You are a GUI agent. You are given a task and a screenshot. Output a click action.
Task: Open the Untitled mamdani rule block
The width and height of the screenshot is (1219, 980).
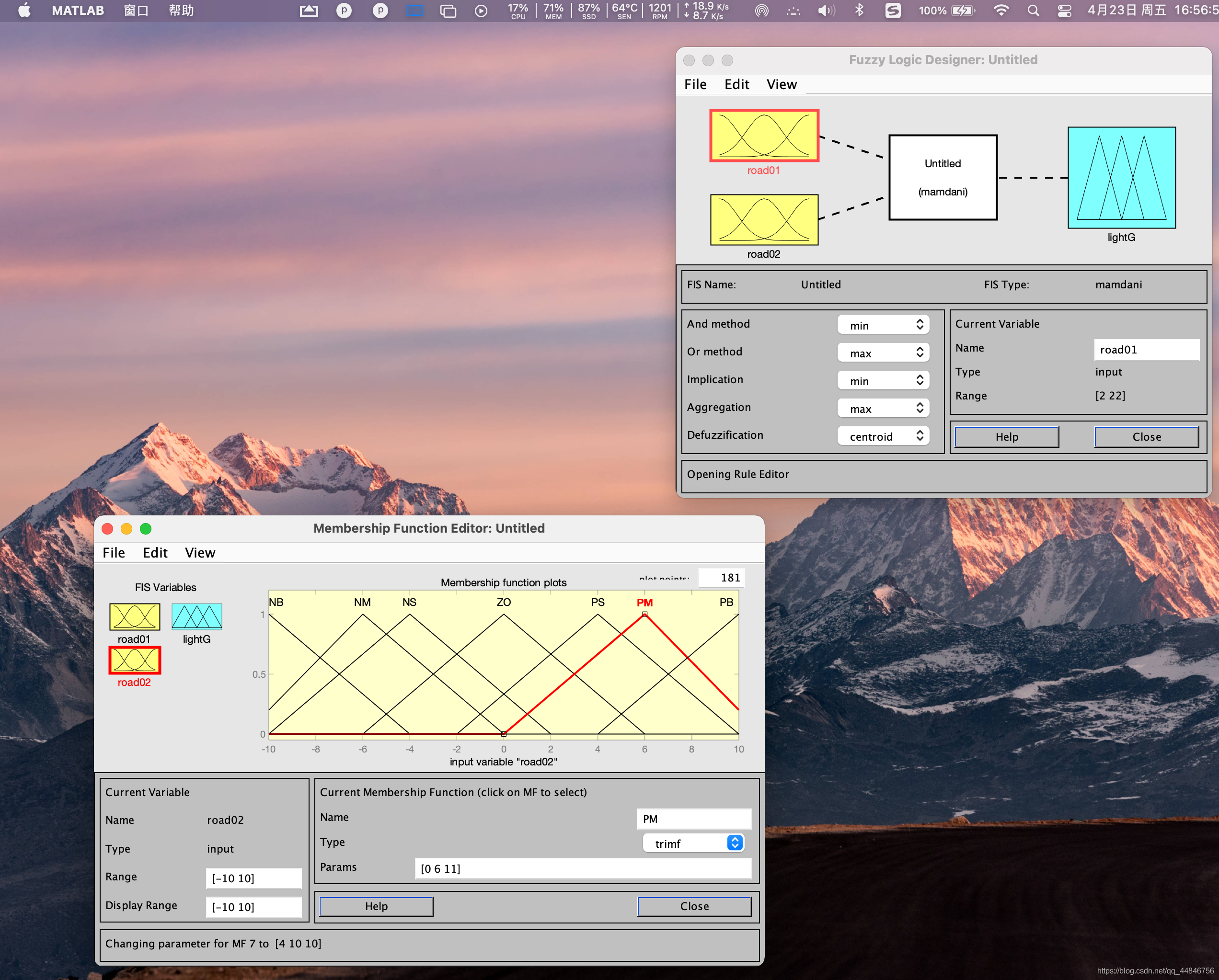pyautogui.click(x=943, y=177)
